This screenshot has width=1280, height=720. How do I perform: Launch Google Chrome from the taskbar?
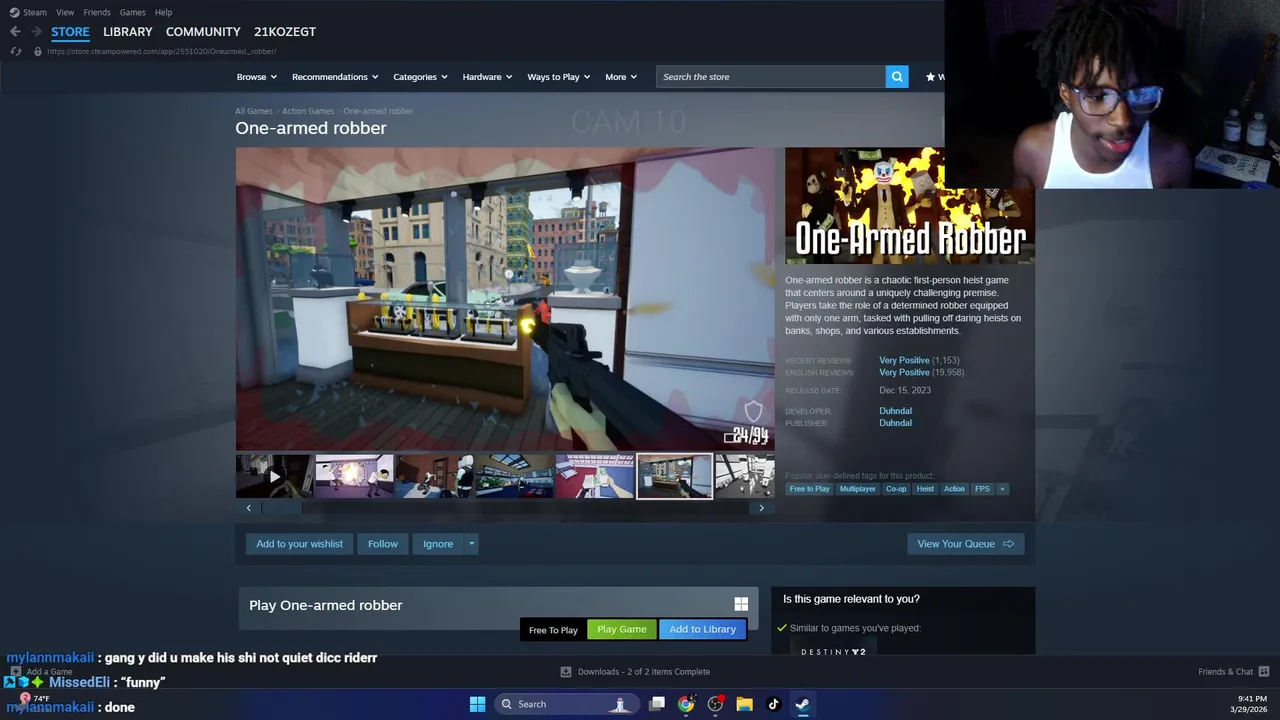(x=686, y=704)
